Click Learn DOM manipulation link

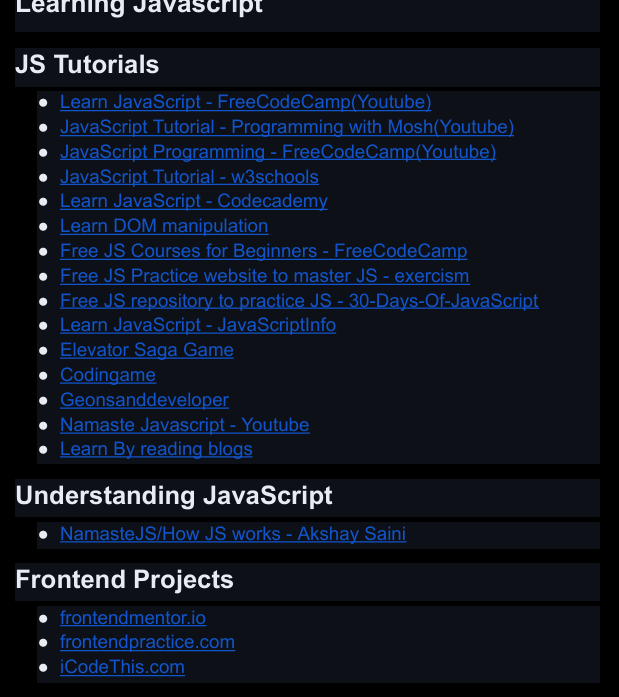pos(164,226)
